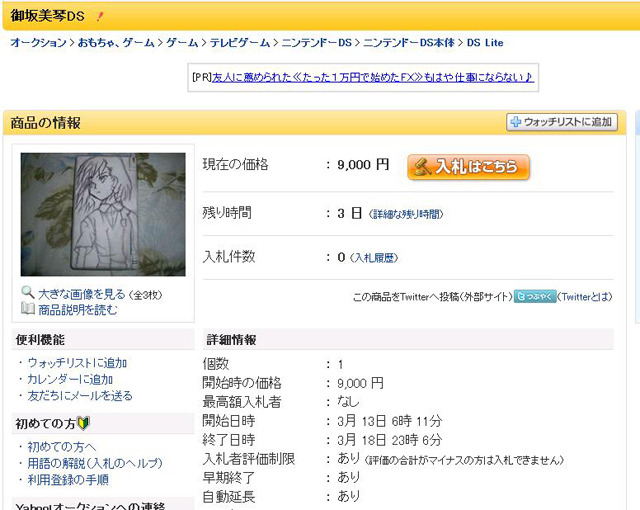Open 初めての方へ link
The width and height of the screenshot is (640, 510).
click(62, 447)
